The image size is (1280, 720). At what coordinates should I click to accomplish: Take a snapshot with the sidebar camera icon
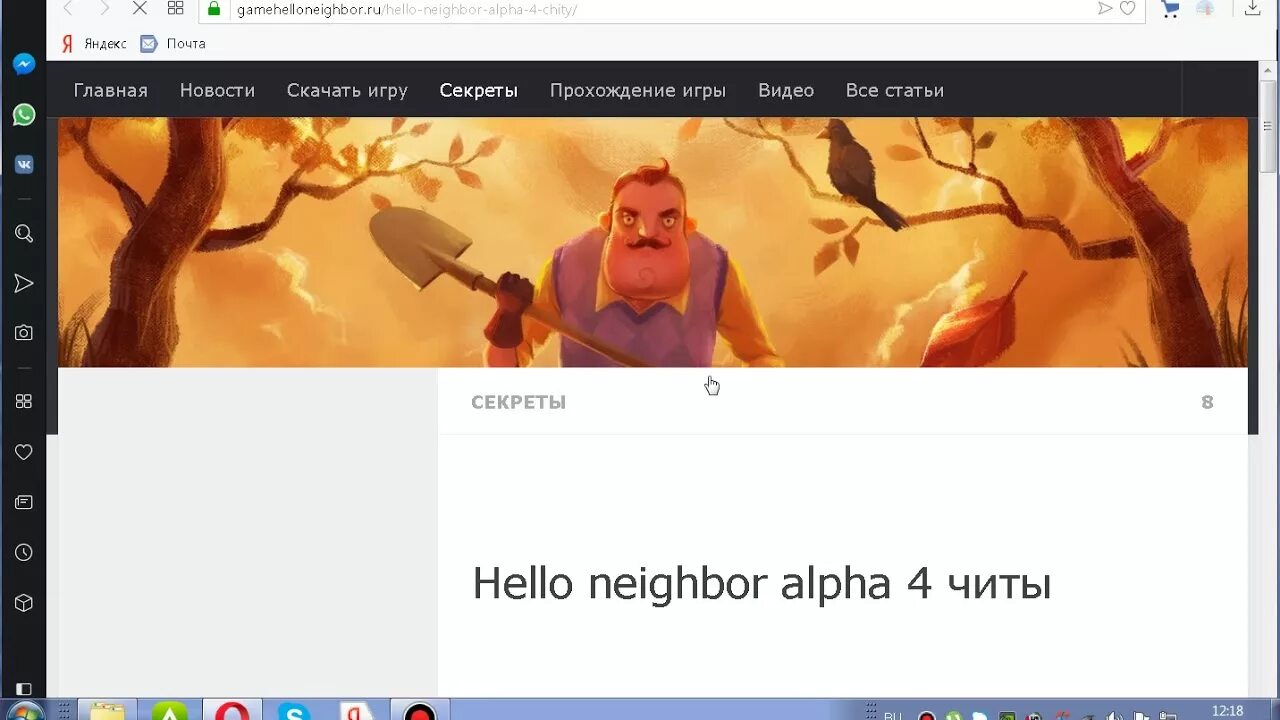24,333
